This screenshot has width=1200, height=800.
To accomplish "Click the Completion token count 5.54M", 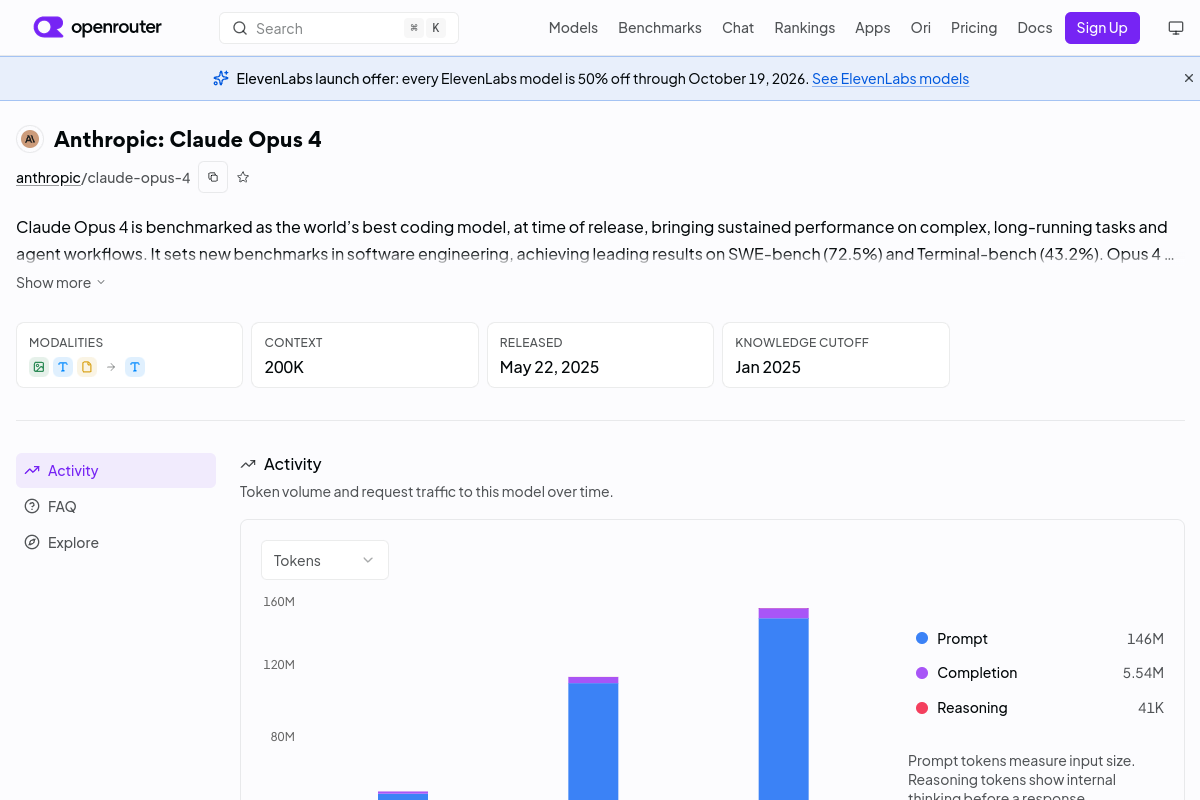I will (x=1143, y=673).
